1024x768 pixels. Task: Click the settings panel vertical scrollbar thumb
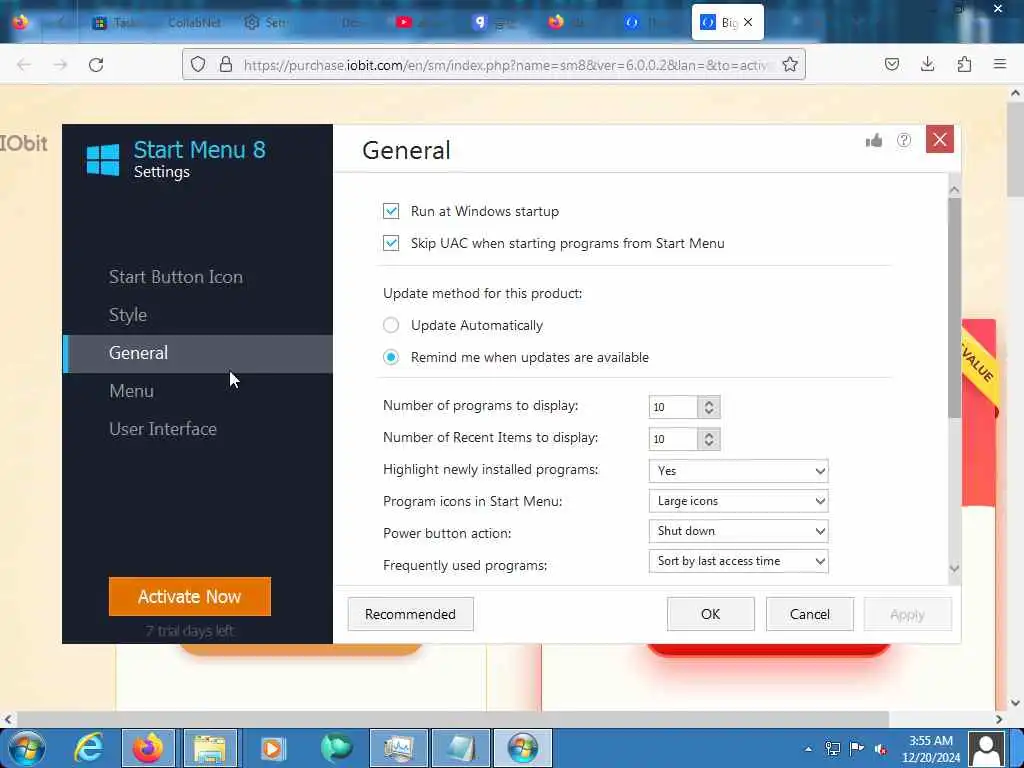point(954,307)
